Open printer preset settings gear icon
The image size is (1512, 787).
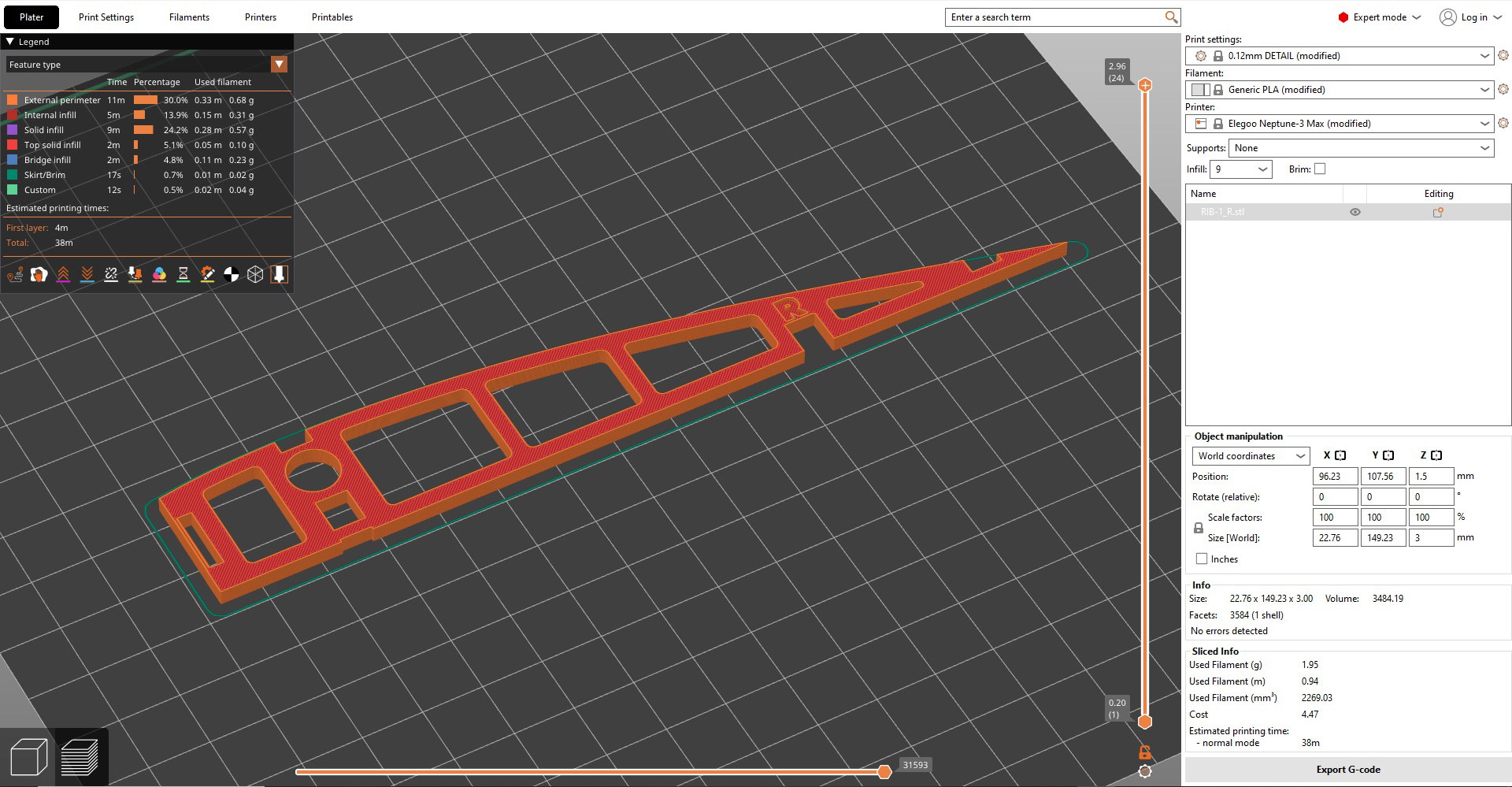point(1503,124)
